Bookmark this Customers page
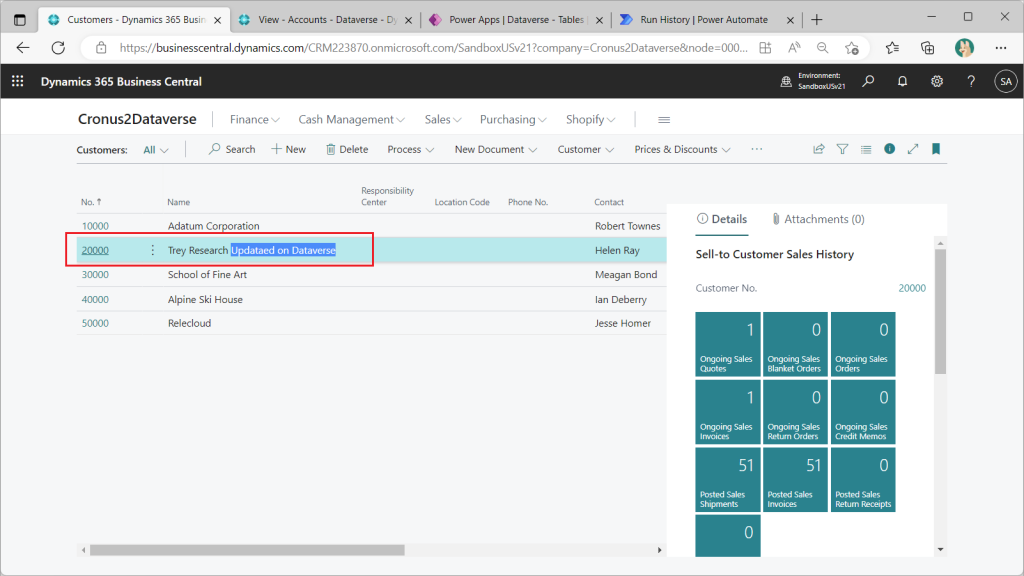 tap(936, 149)
